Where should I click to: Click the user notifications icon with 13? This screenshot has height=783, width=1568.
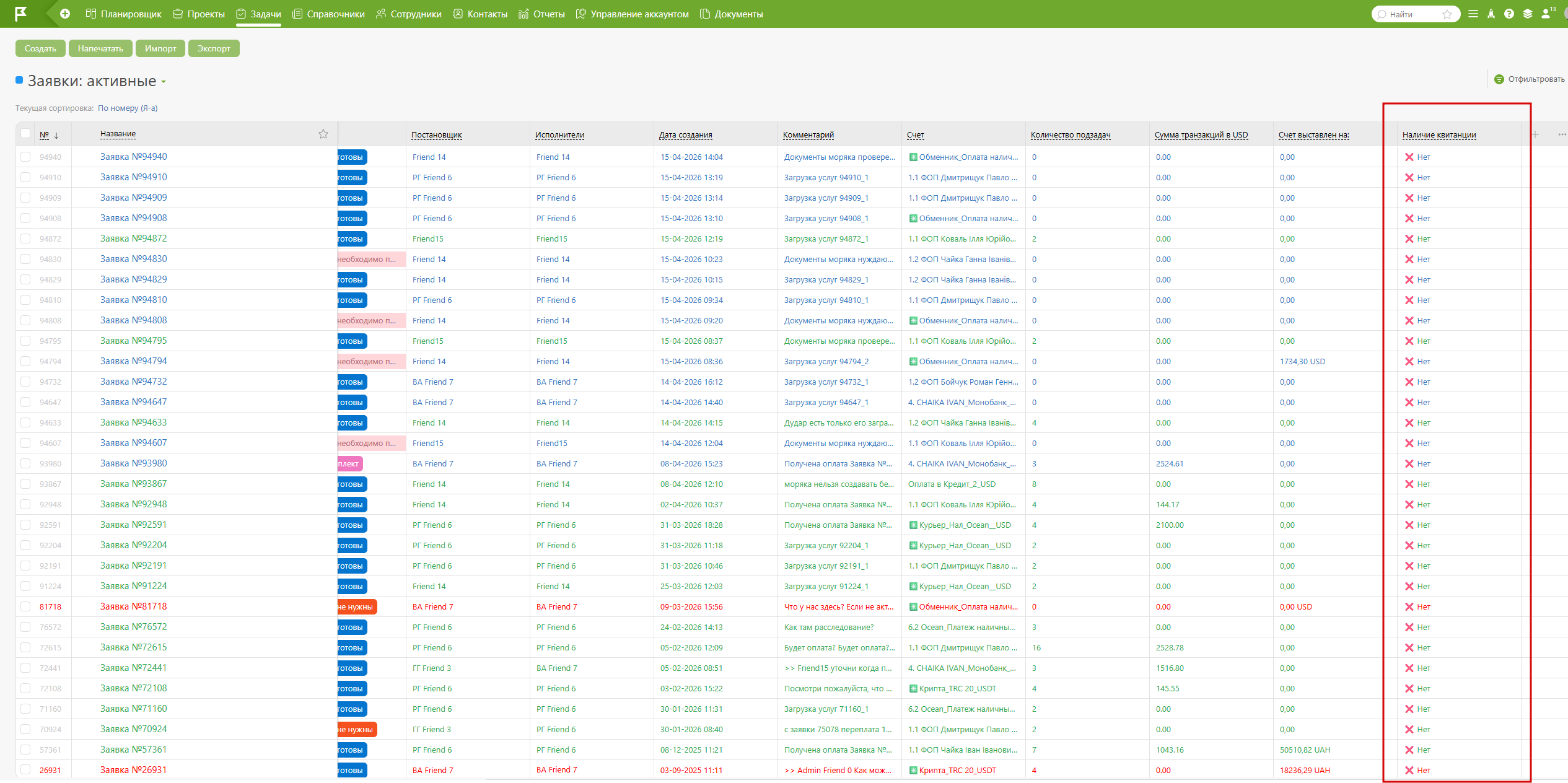[1547, 14]
